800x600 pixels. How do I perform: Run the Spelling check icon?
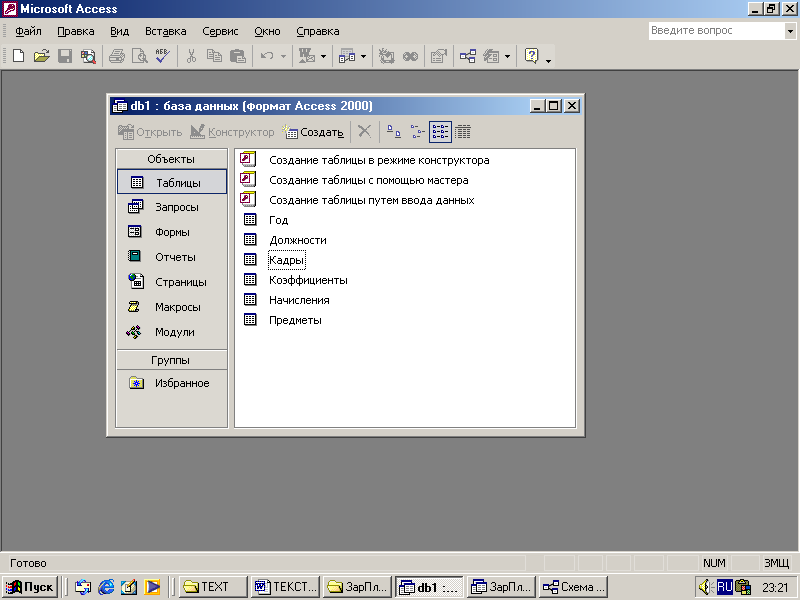(163, 56)
